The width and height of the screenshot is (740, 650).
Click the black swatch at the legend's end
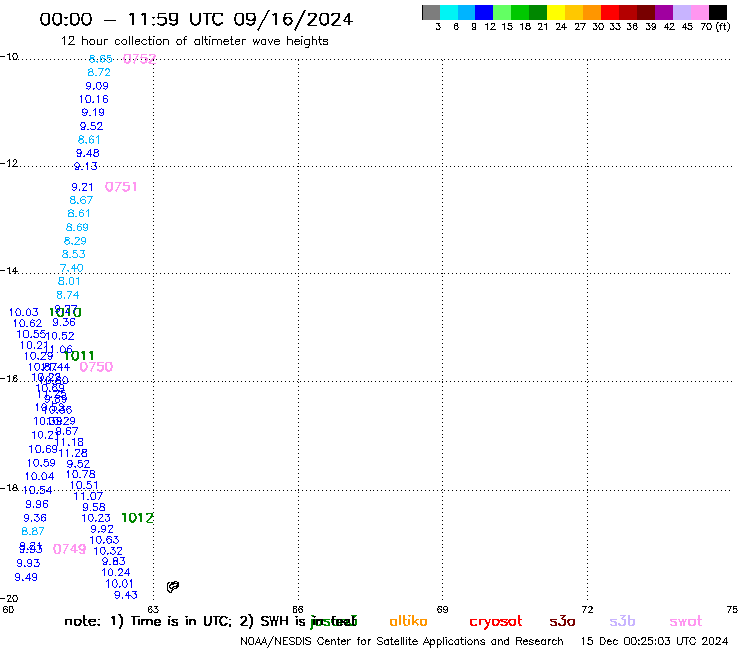[x=717, y=12]
